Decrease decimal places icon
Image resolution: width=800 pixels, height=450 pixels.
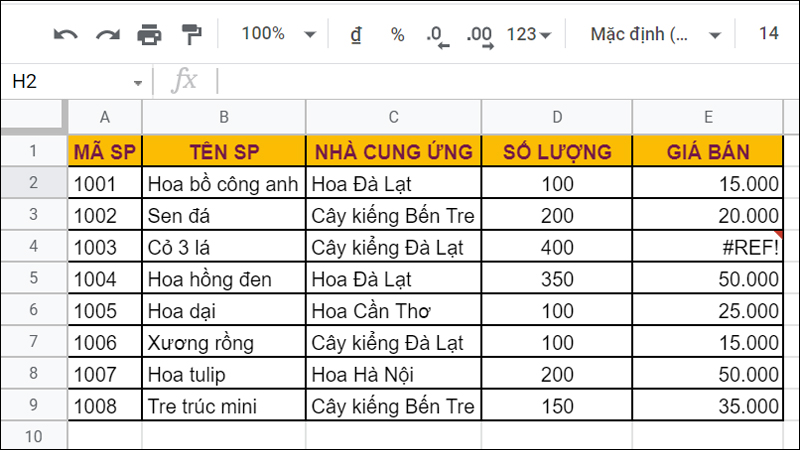coord(437,36)
